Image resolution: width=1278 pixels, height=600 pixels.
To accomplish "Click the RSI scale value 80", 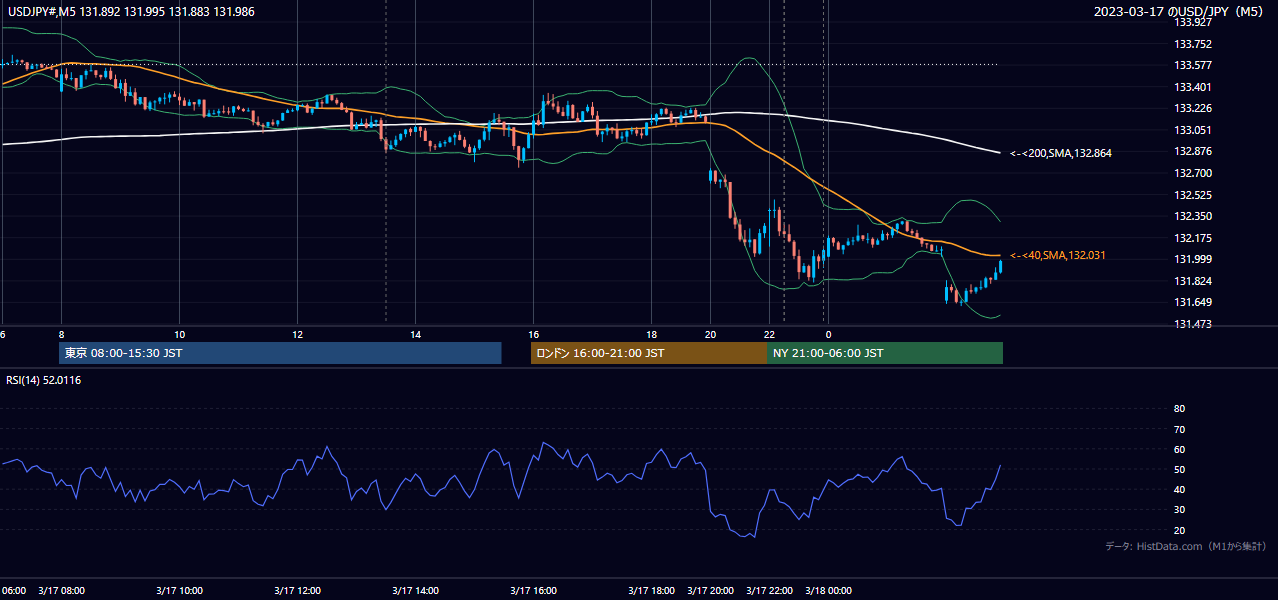I will click(x=1180, y=409).
